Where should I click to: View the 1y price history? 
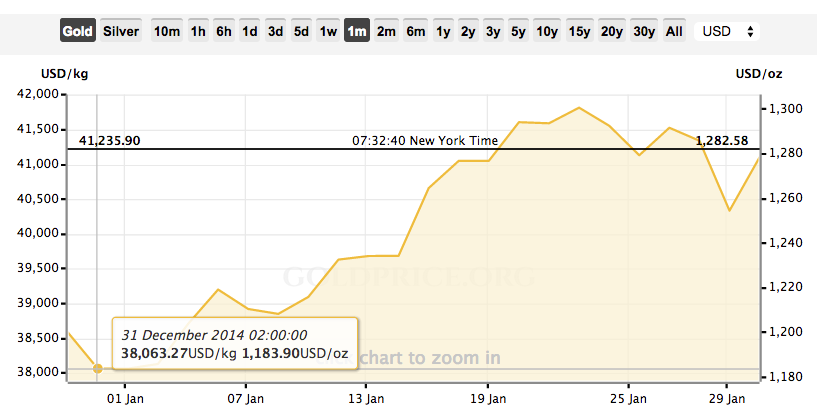coord(444,31)
